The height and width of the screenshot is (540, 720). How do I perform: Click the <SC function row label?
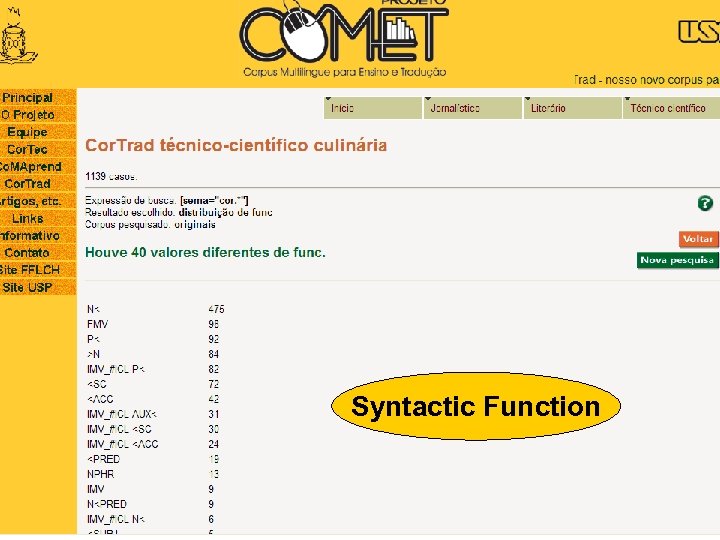pyautogui.click(x=96, y=384)
